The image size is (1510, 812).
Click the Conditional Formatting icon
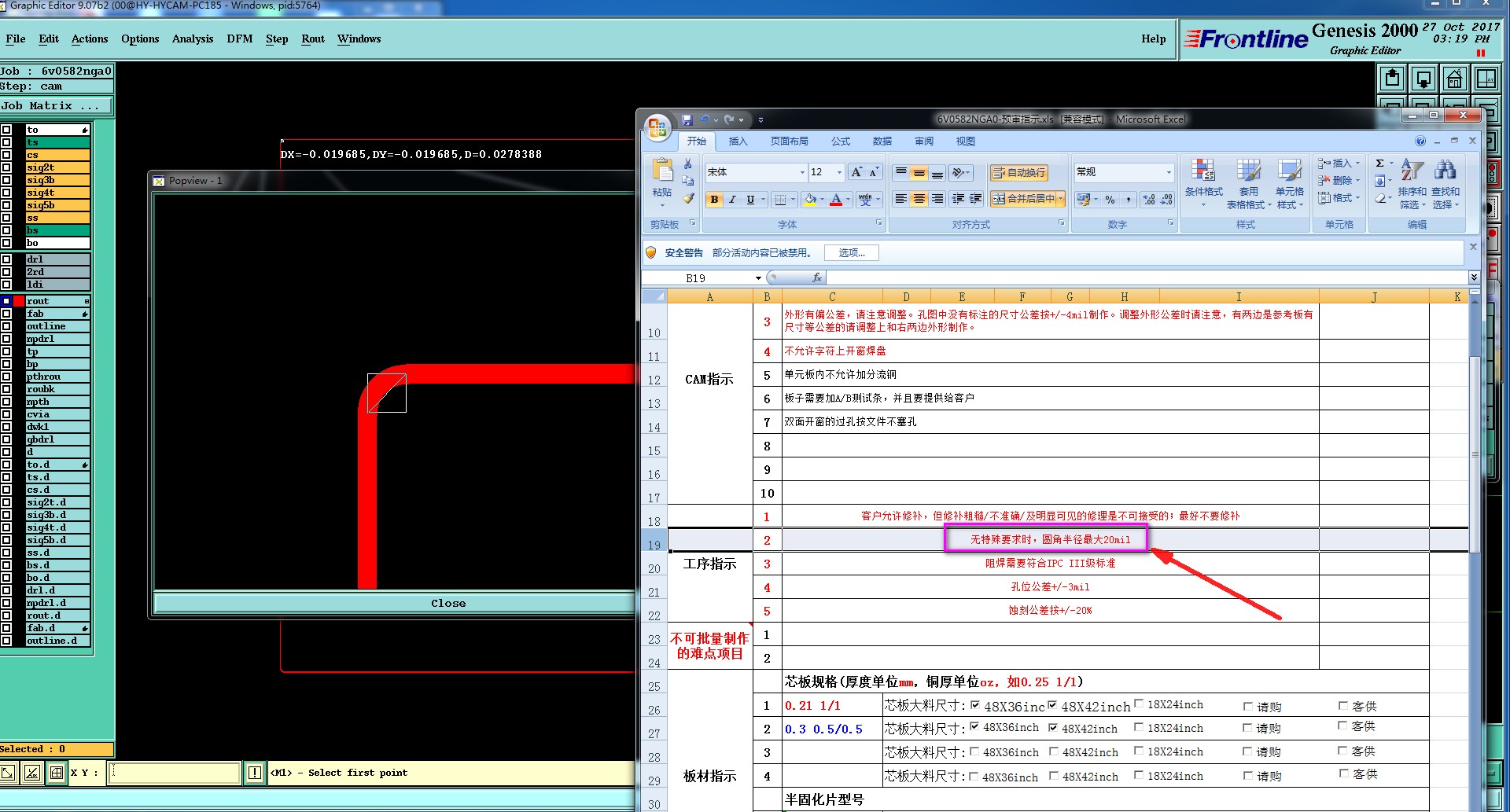coord(1202,171)
